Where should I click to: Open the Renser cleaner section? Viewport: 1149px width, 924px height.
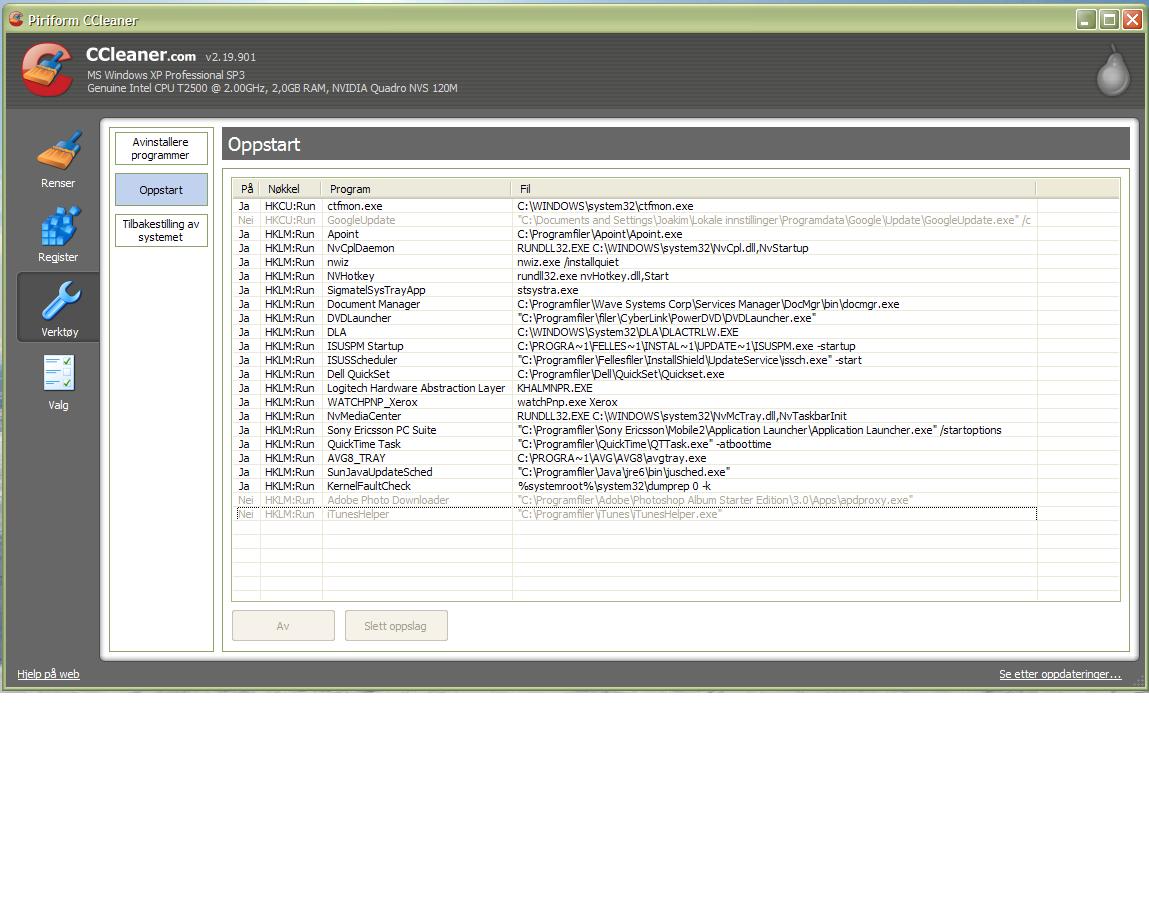point(58,160)
